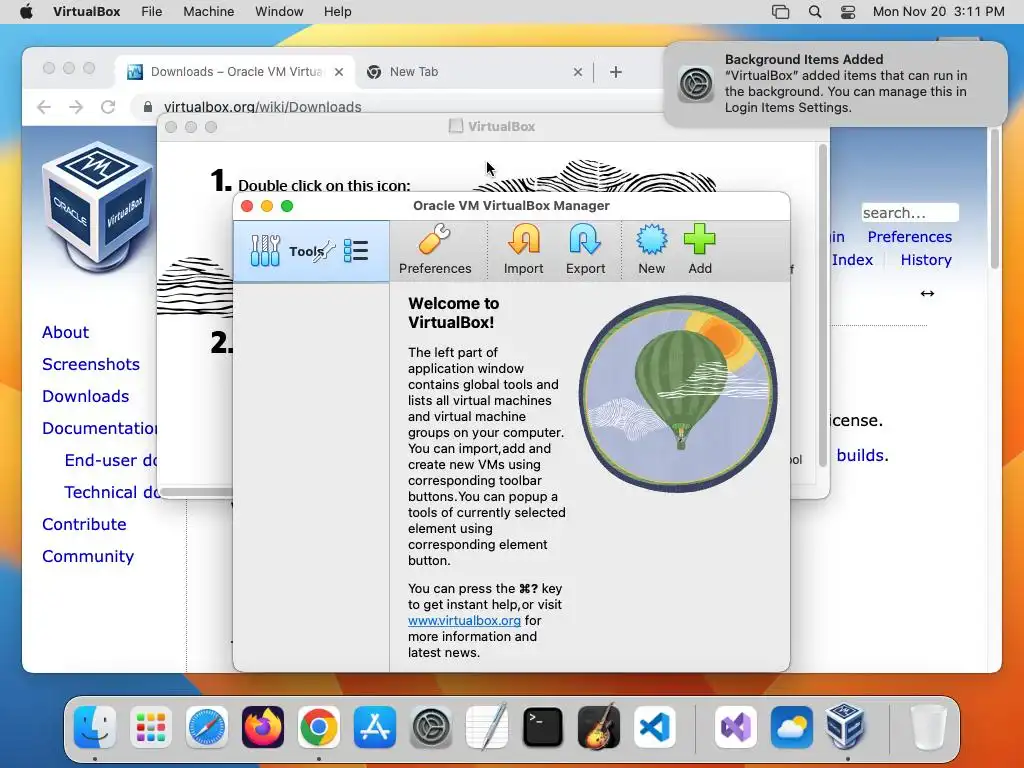1024x768 pixels.
Task: Open the Downloads link in the site sidebar
Action: click(86, 396)
